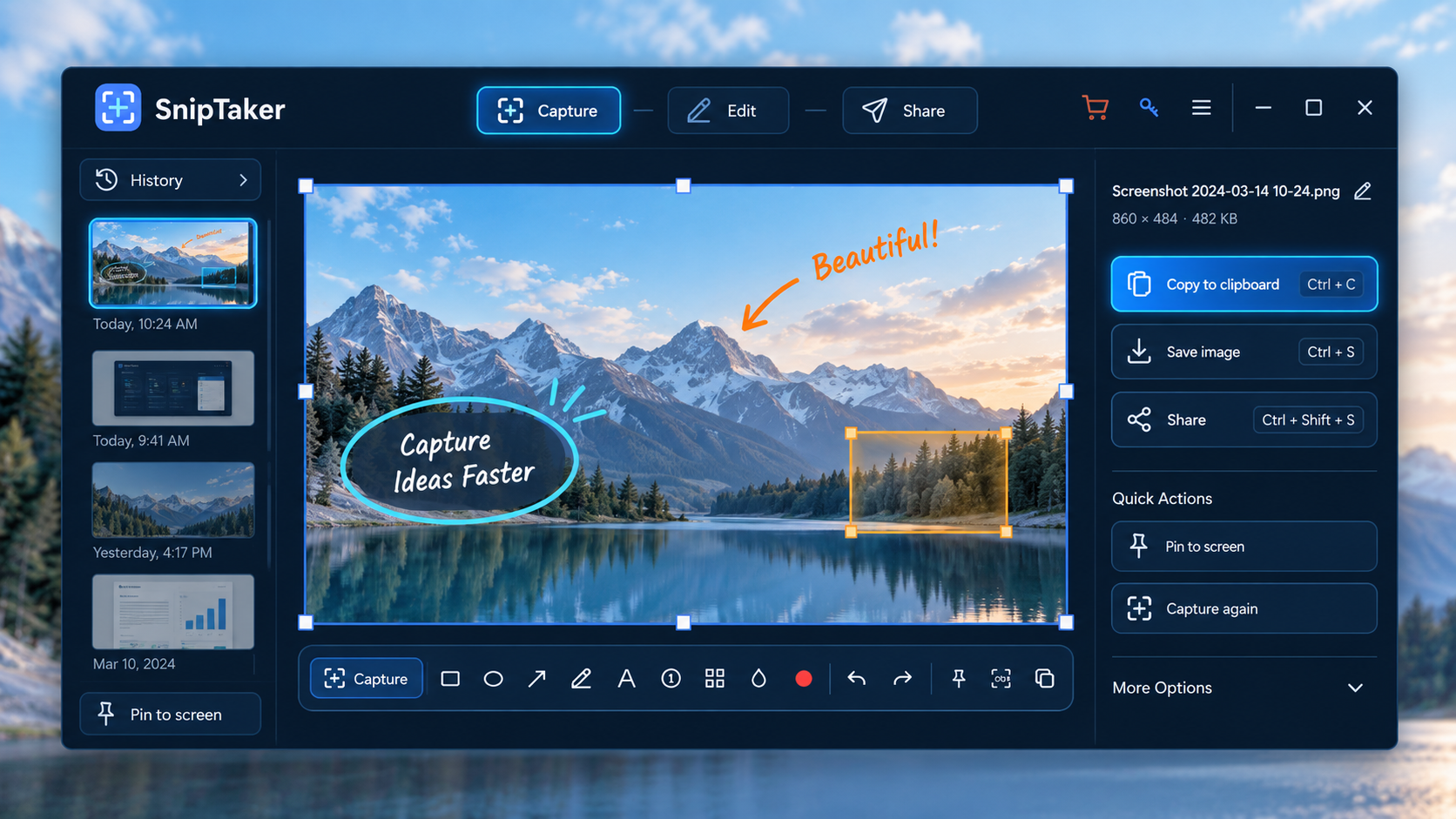Click Pin to screen below History thumbnails
This screenshot has height=819, width=1456.
pos(171,715)
